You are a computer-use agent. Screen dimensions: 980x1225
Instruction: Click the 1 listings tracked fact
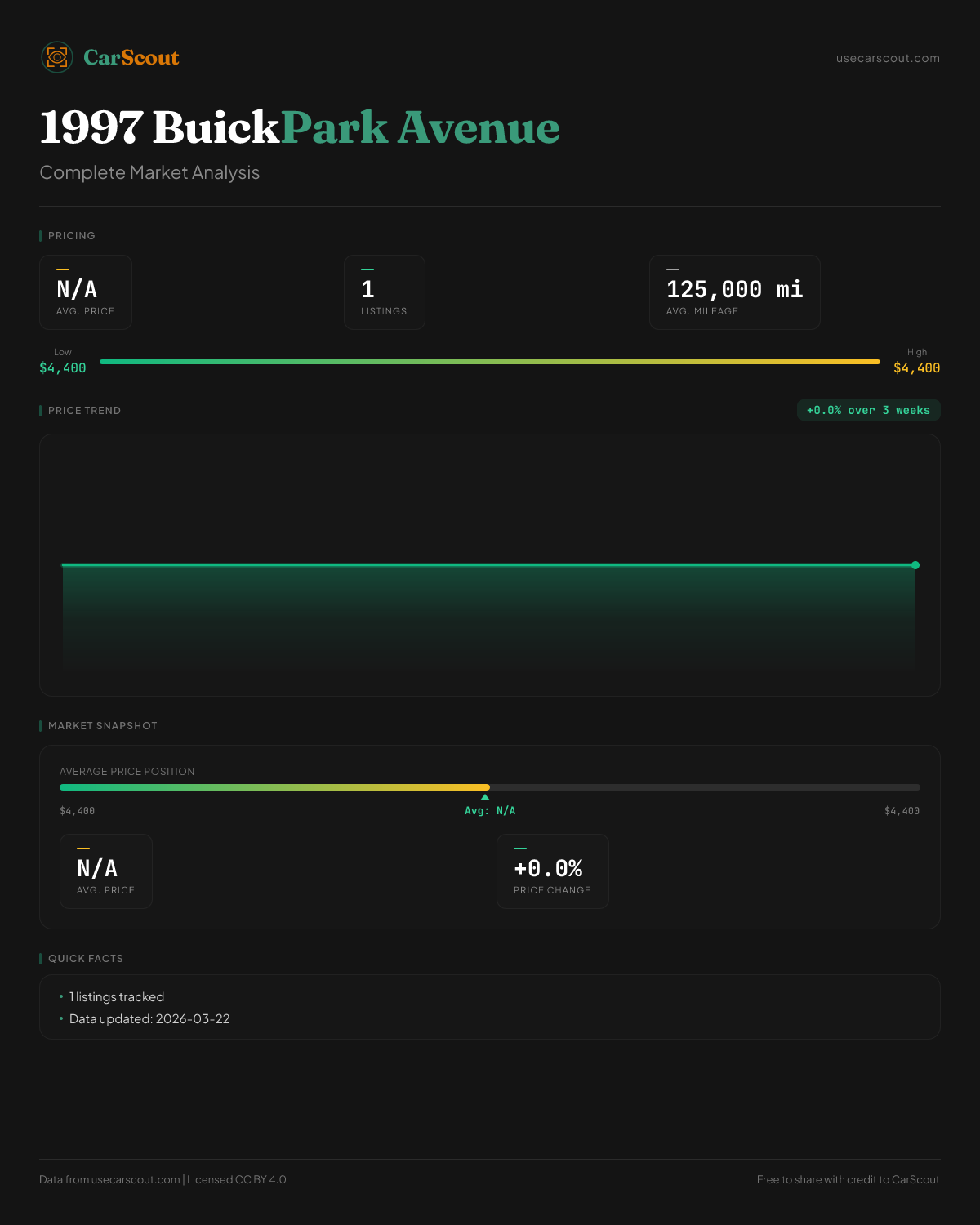click(117, 997)
